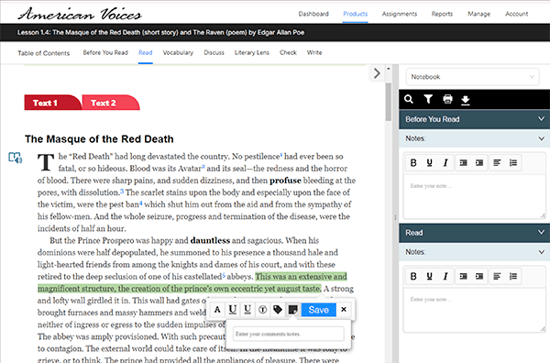Click the Read section note text area

tap(474, 310)
